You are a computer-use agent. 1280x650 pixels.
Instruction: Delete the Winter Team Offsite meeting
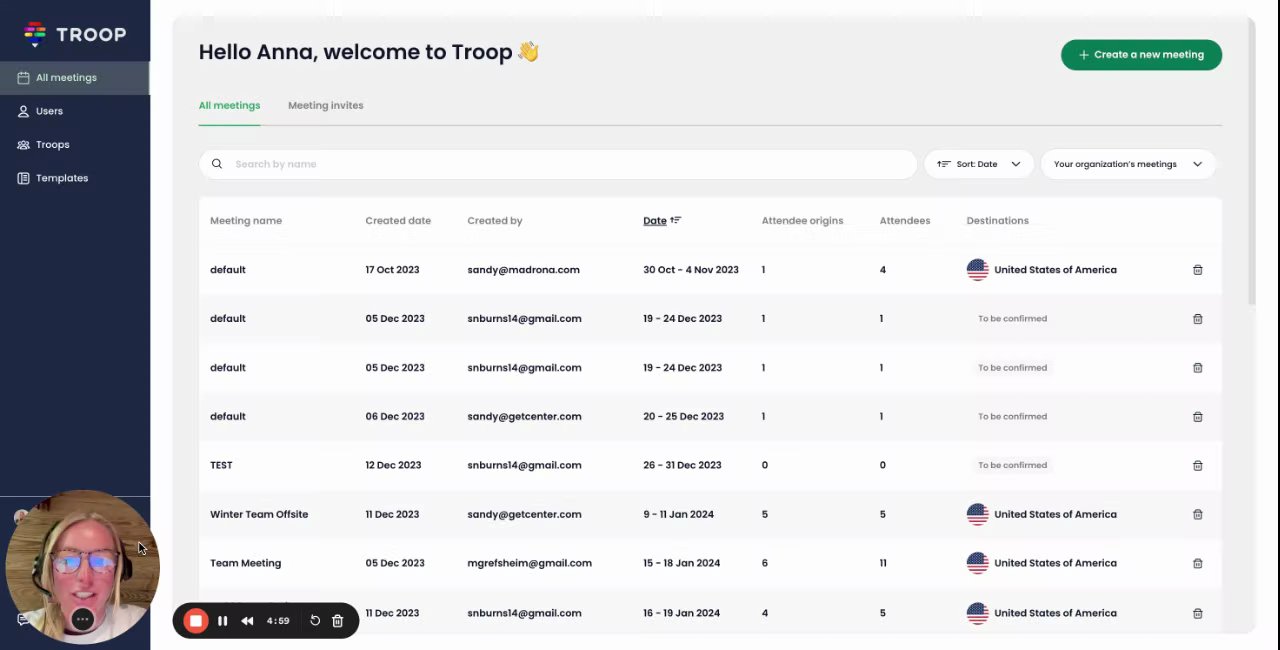click(1197, 515)
